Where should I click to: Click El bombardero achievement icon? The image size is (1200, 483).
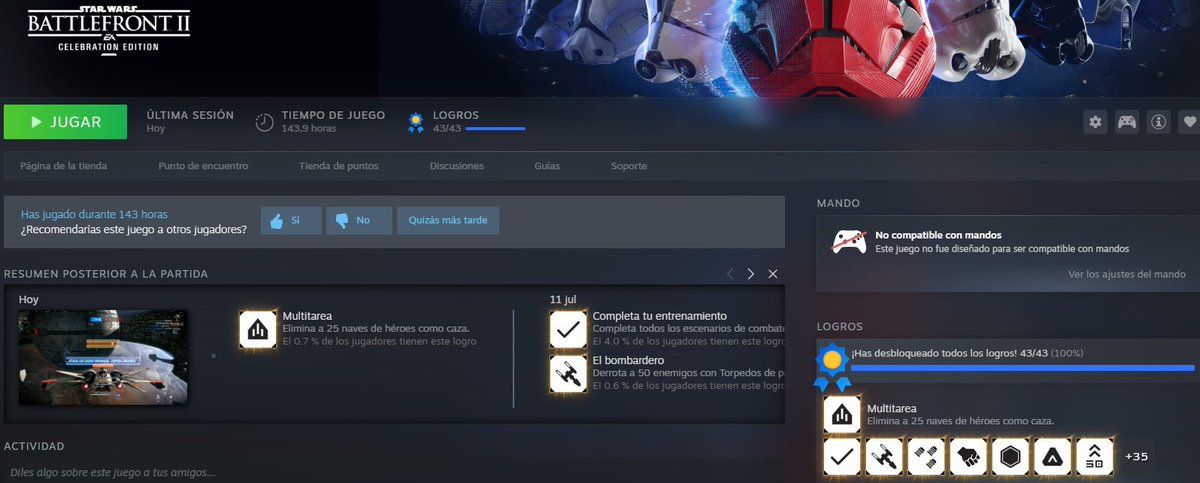point(569,373)
